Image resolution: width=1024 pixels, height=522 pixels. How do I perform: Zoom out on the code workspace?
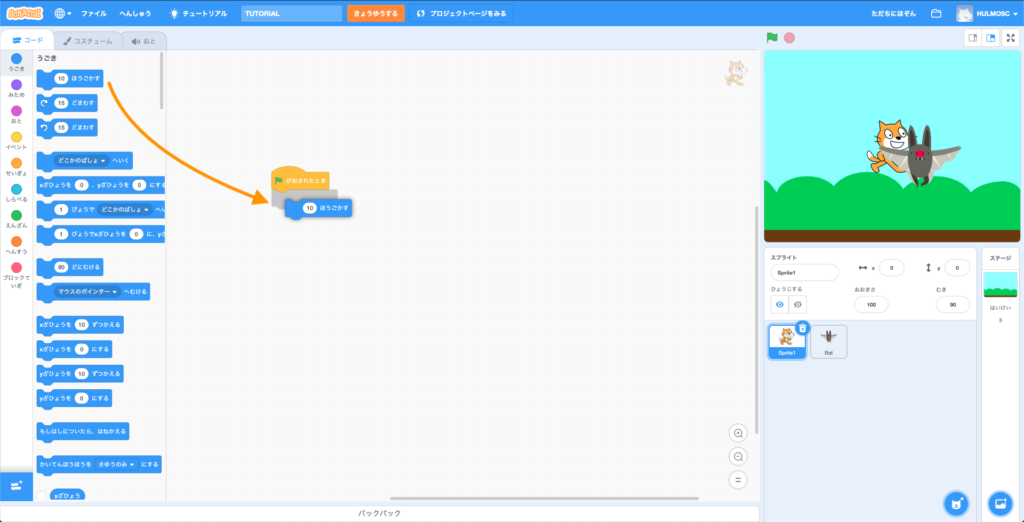(x=738, y=456)
